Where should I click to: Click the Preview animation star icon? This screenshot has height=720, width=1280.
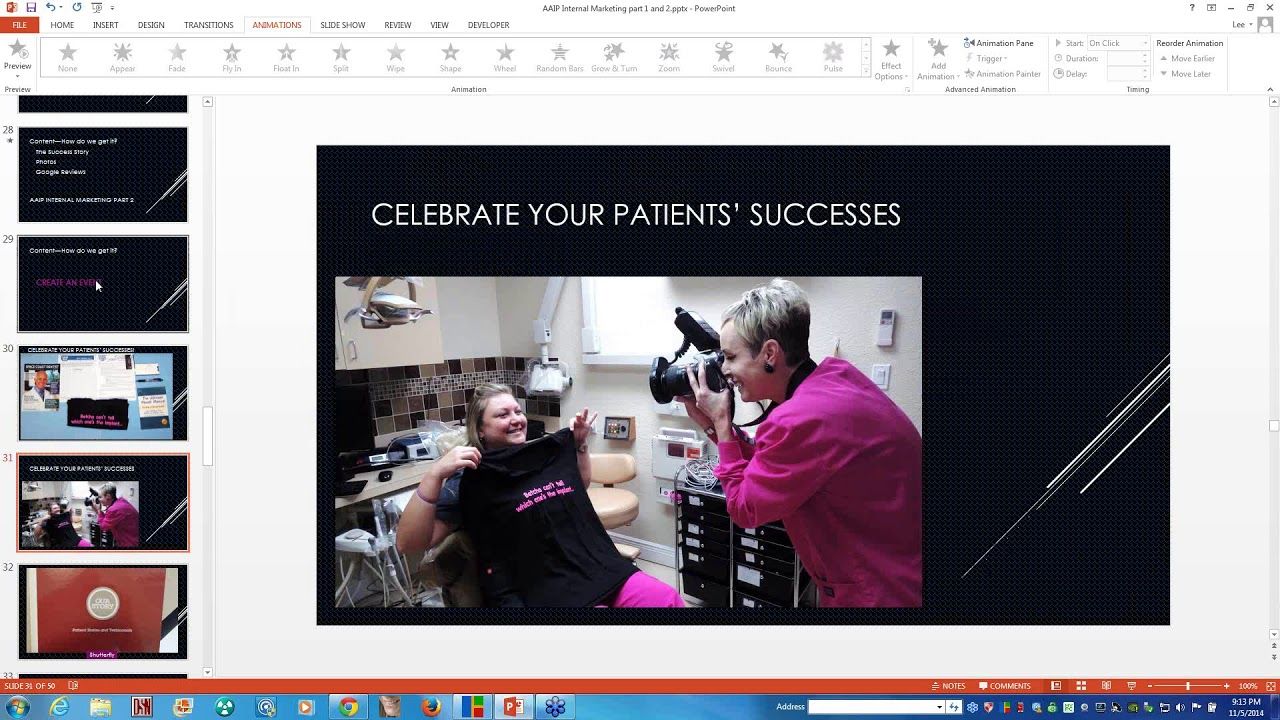17,51
